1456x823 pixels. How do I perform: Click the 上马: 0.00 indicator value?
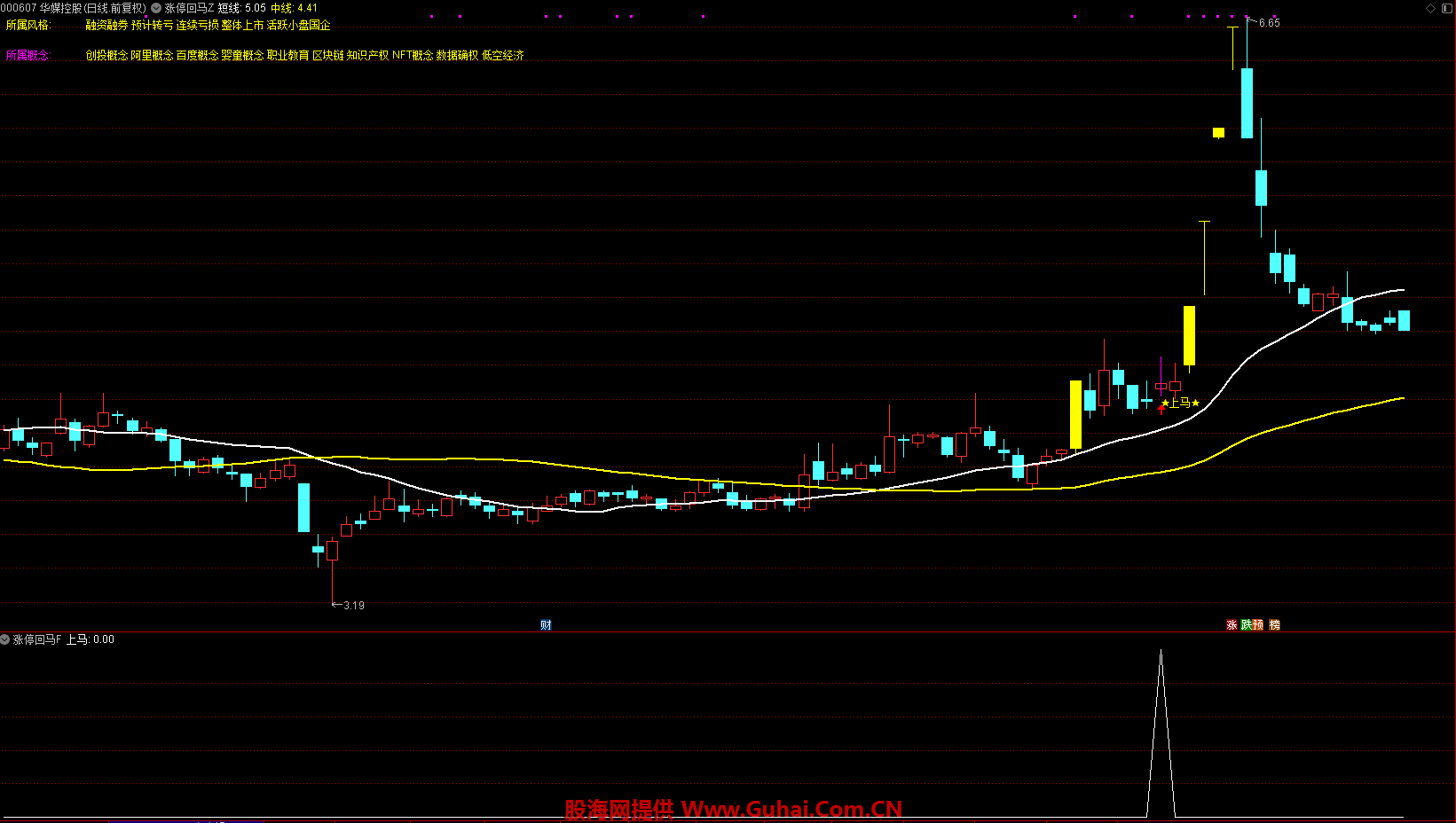tap(91, 639)
